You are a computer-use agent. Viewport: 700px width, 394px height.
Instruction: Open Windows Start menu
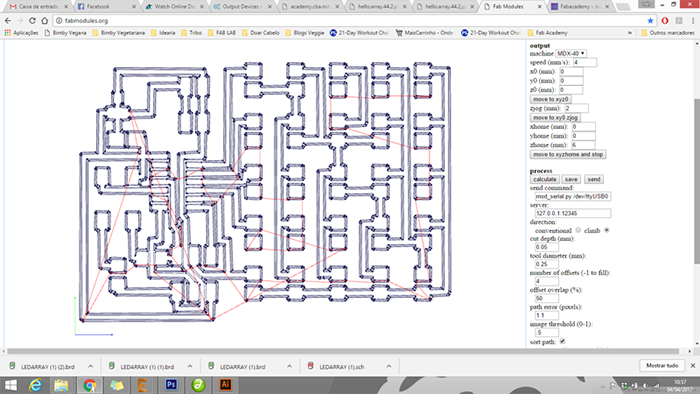[x=10, y=385]
